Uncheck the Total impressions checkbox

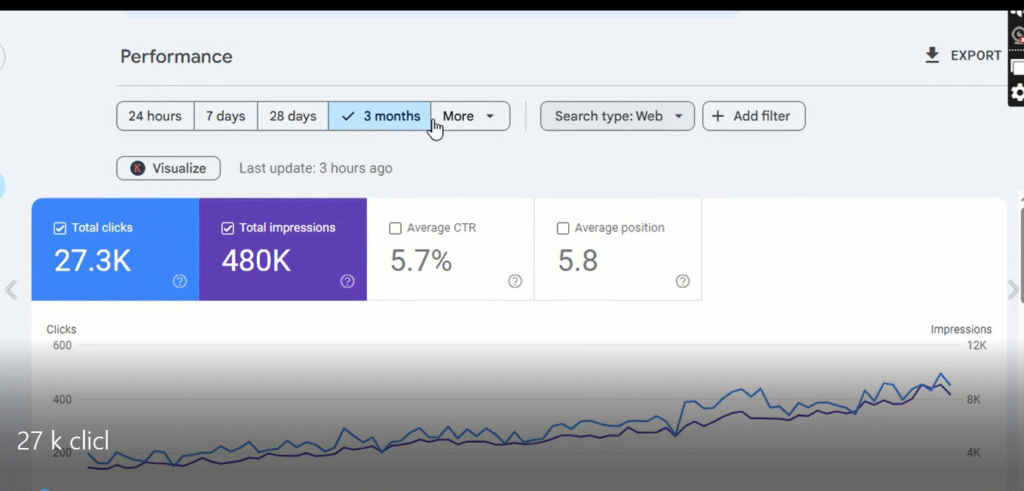(x=228, y=228)
